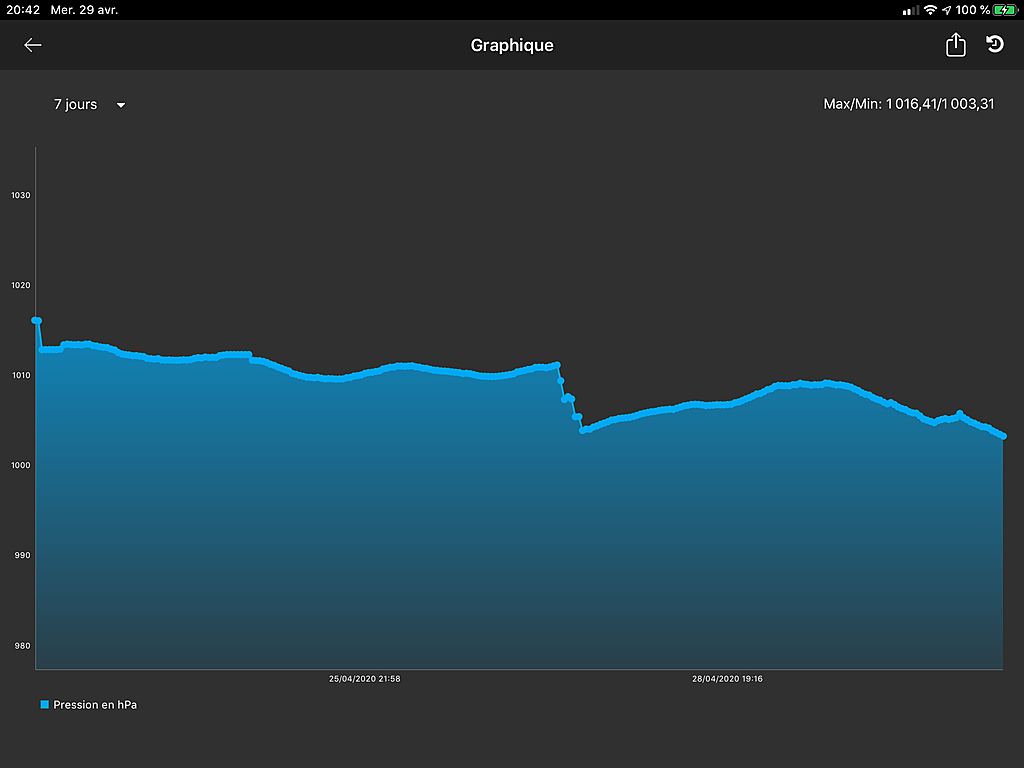The width and height of the screenshot is (1024, 768).
Task: Tap the Wi-Fi icon in status bar
Action: [x=930, y=10]
